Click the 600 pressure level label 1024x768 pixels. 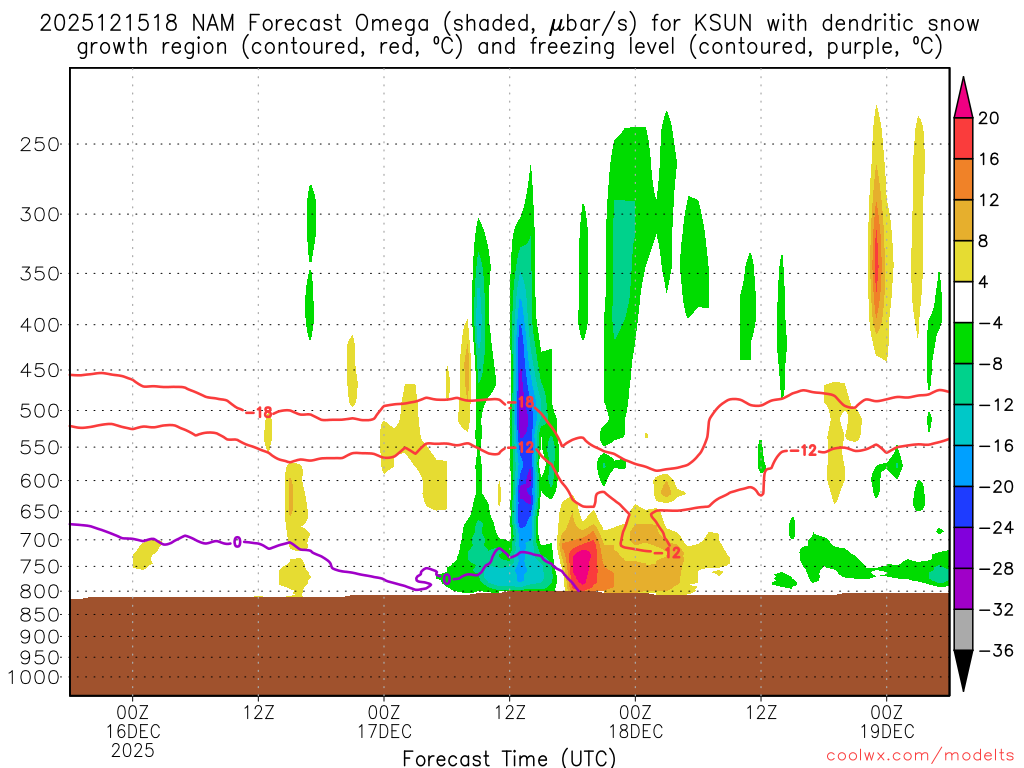pos(40,481)
